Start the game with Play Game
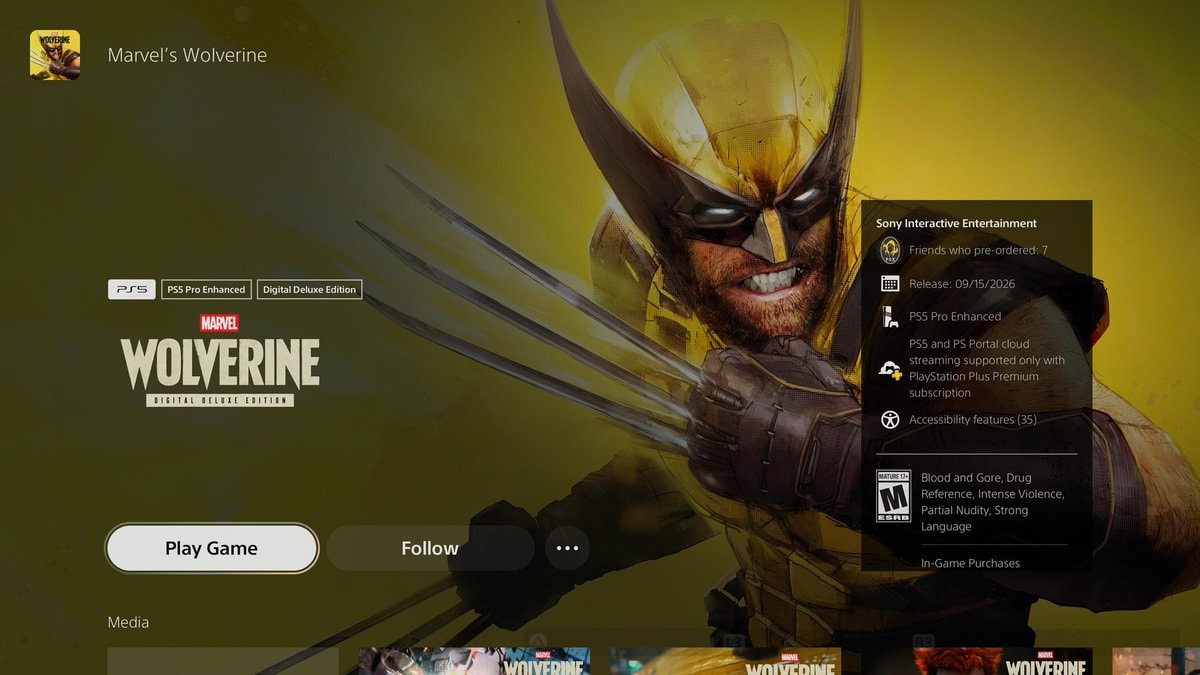This screenshot has width=1200, height=675. click(x=212, y=548)
